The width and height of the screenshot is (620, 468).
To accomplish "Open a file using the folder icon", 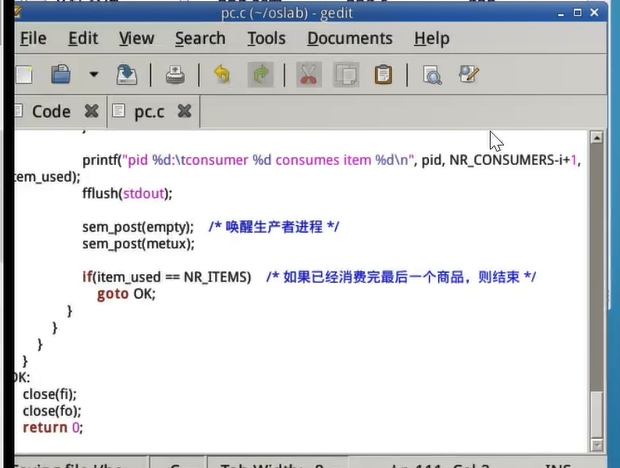I will 61,74.
